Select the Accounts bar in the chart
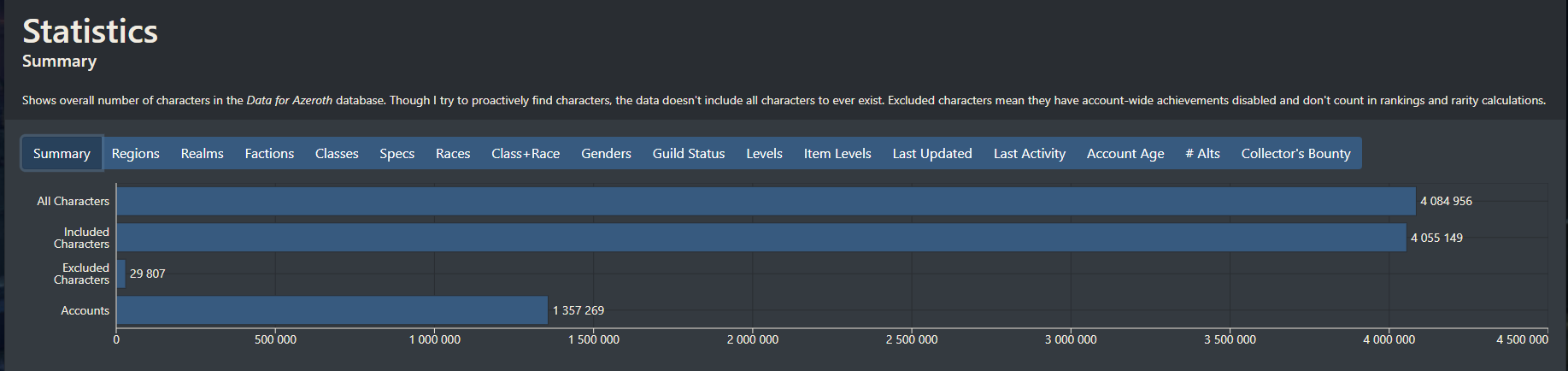1568x371 pixels. click(332, 310)
